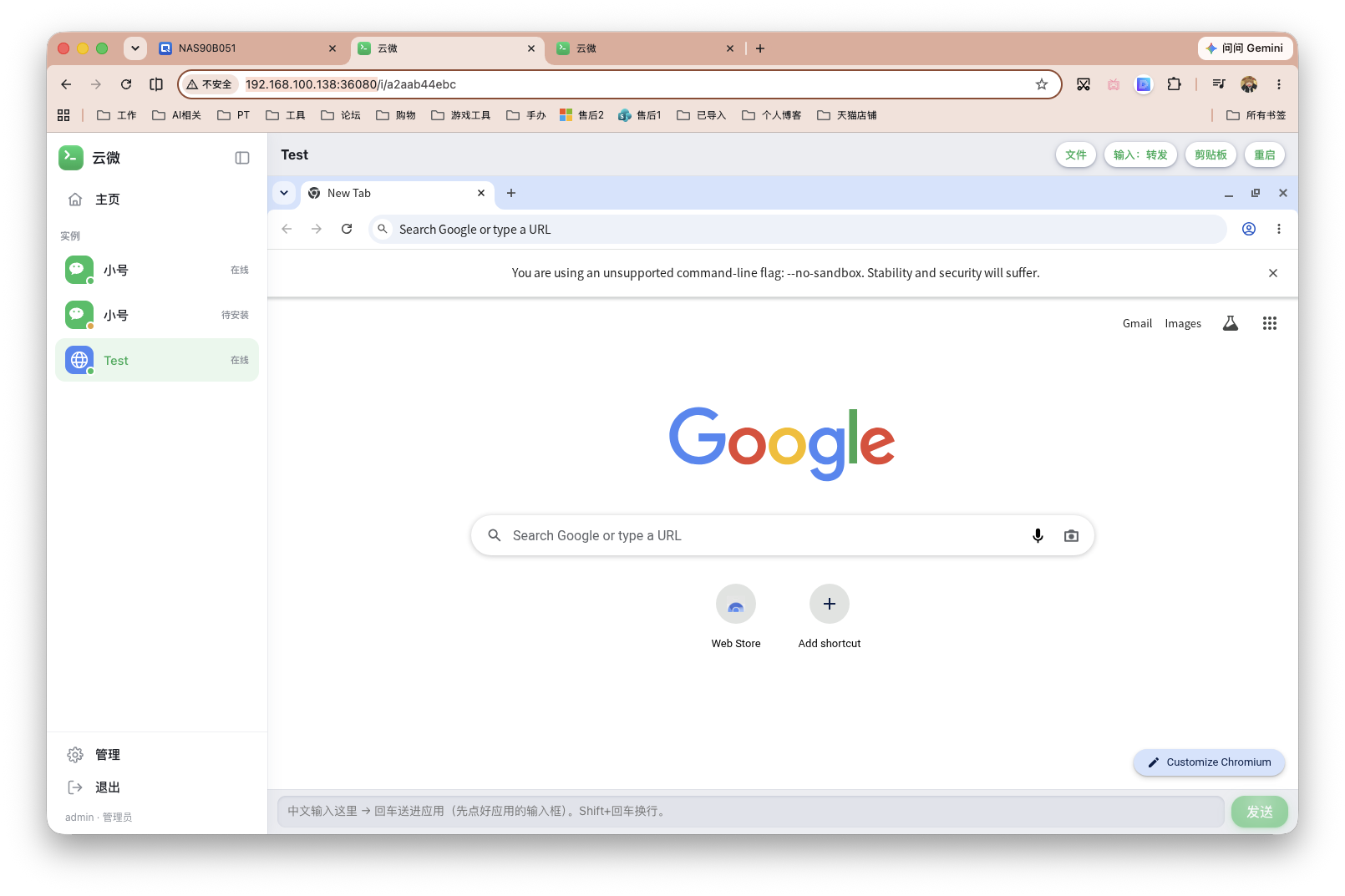The image size is (1345, 896).
Task: Focus the 中文输入 text field at bottom
Action: tap(750, 811)
